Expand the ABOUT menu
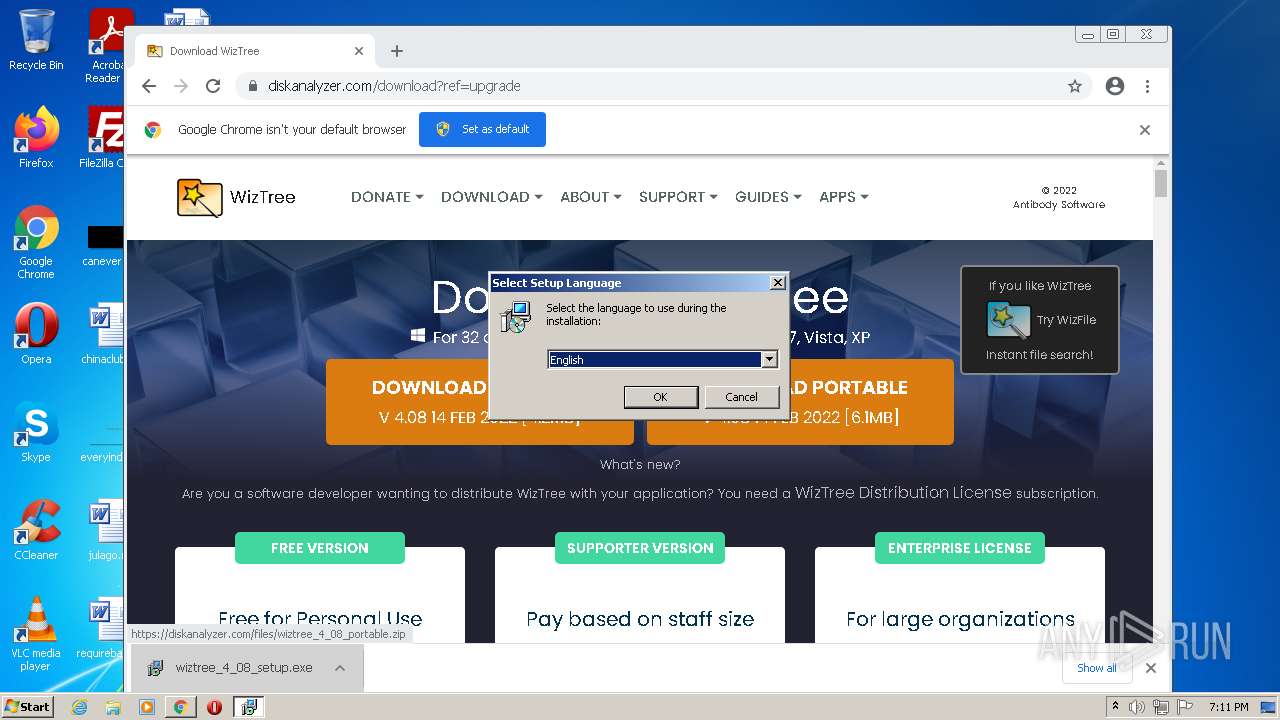Viewport: 1280px width, 720px height. pos(590,197)
